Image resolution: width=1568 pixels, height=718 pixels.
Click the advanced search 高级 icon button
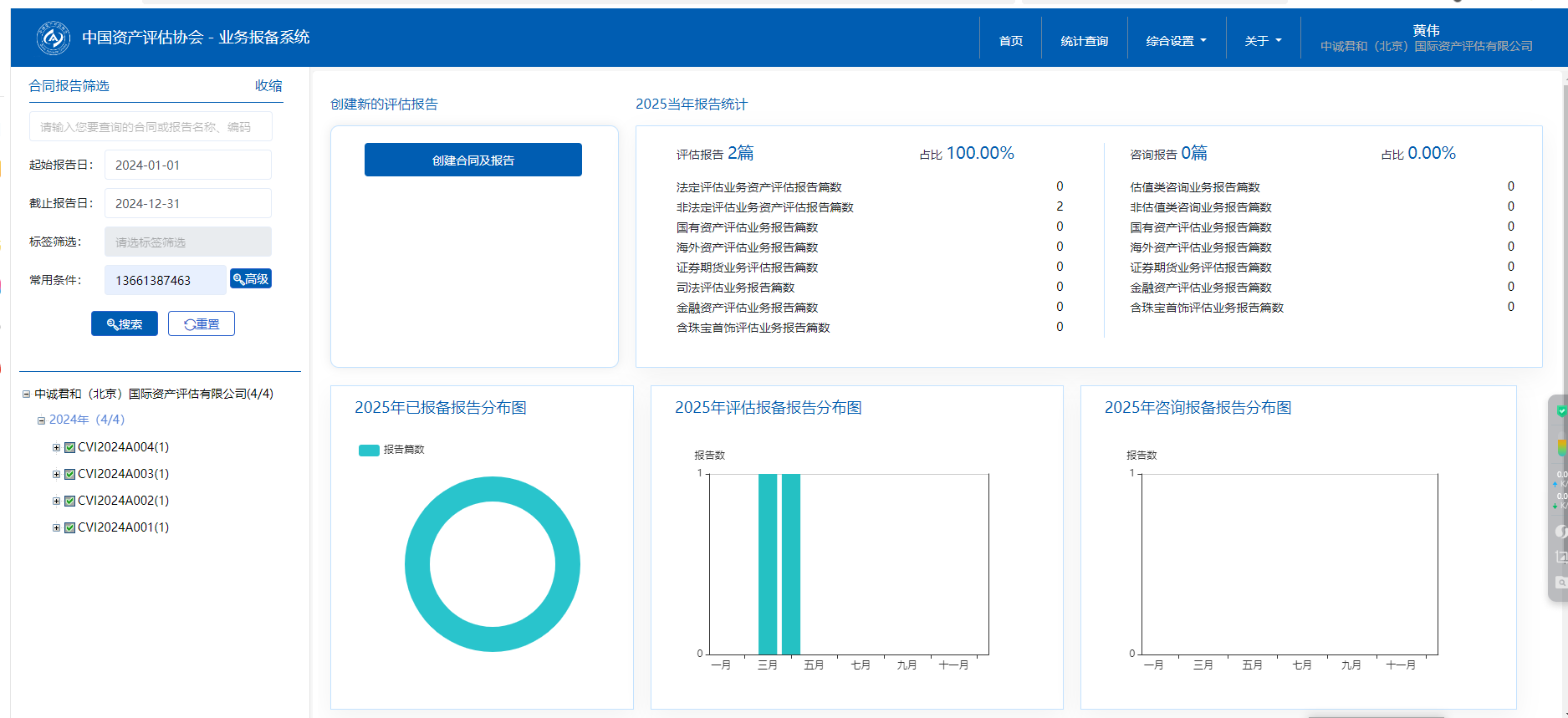click(251, 279)
